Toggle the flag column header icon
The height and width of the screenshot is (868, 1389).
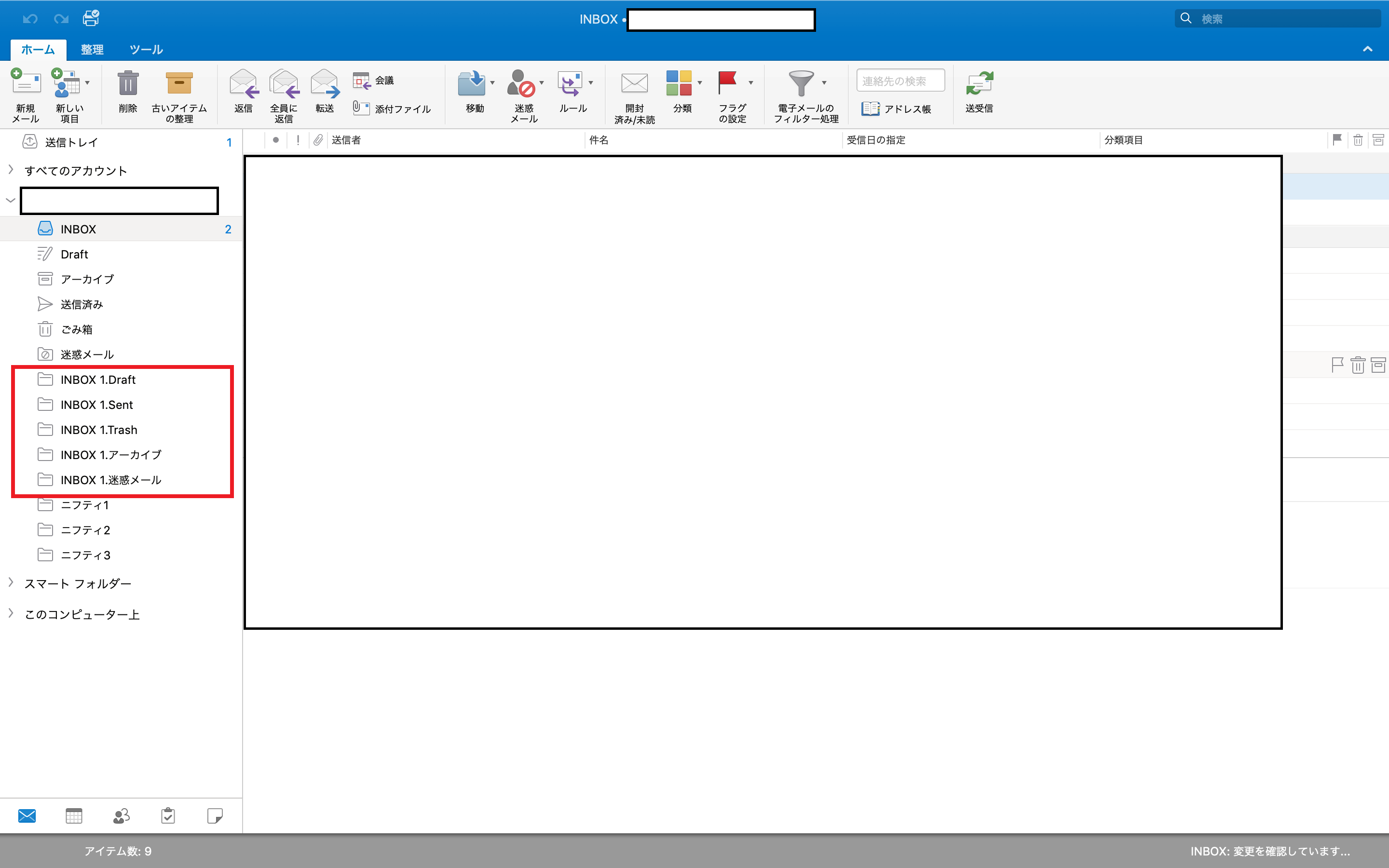(1337, 139)
